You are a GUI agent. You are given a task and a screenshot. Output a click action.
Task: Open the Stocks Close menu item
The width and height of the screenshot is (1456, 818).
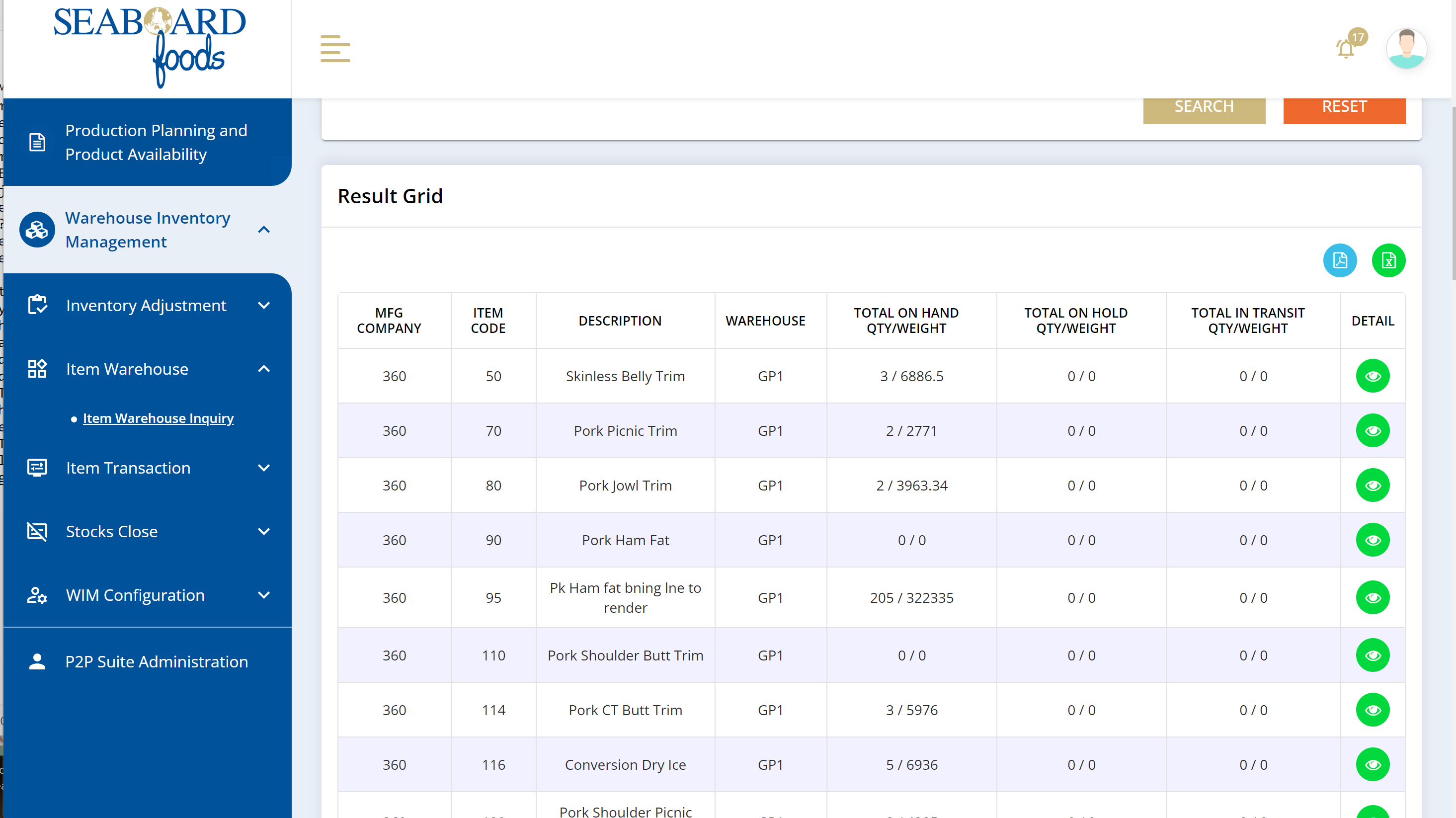click(112, 531)
